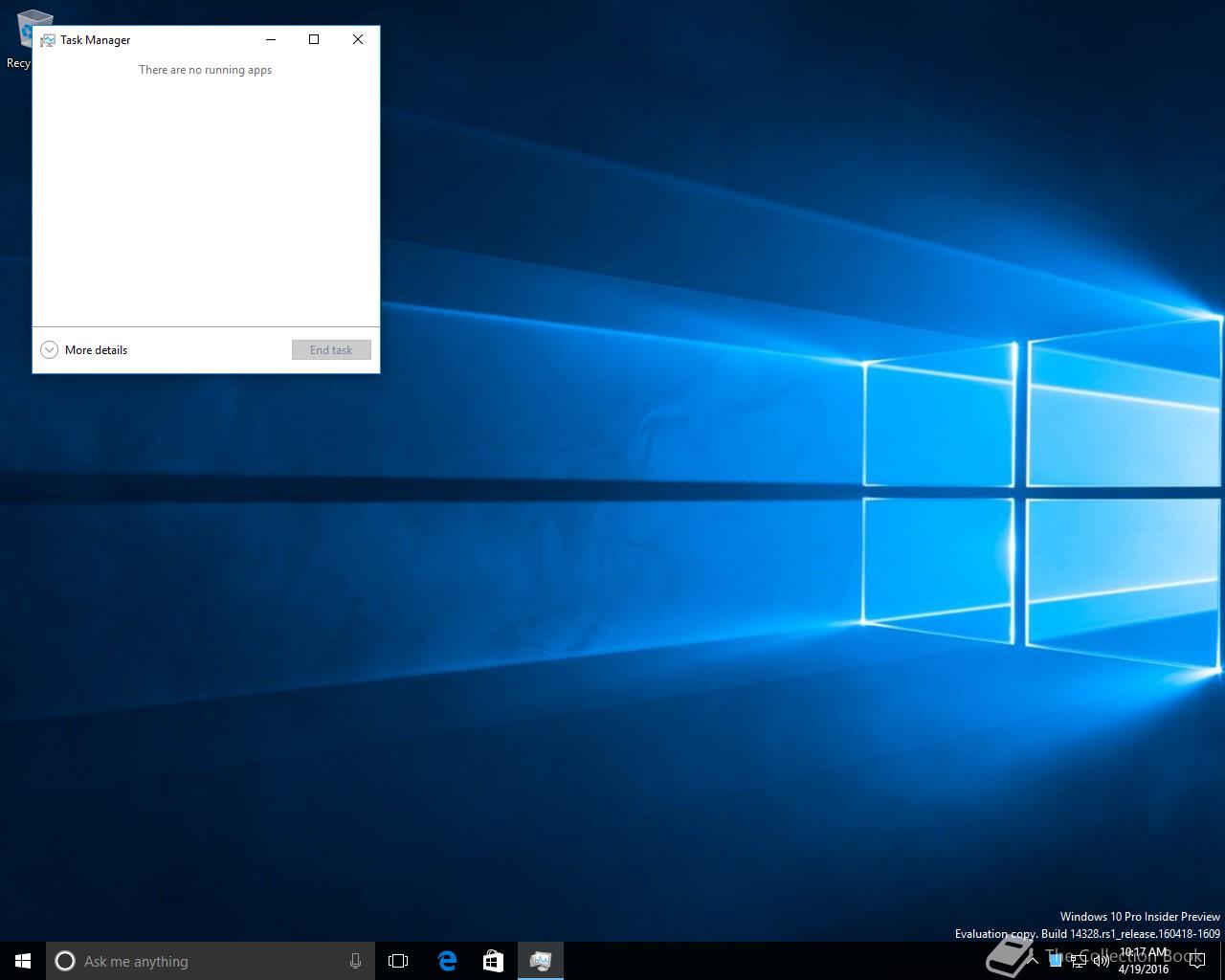
Task: Launch Microsoft Edge from the taskbar
Action: [447, 961]
